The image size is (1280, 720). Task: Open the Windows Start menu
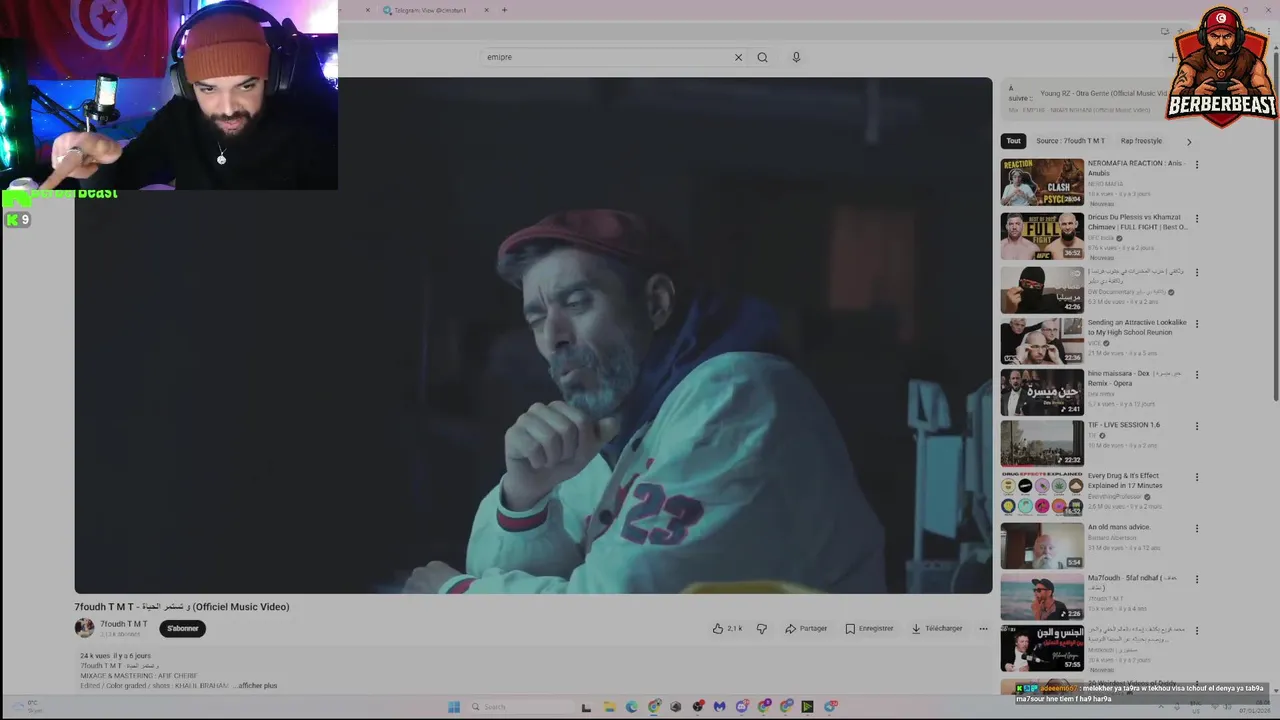pyautogui.click(x=454, y=706)
